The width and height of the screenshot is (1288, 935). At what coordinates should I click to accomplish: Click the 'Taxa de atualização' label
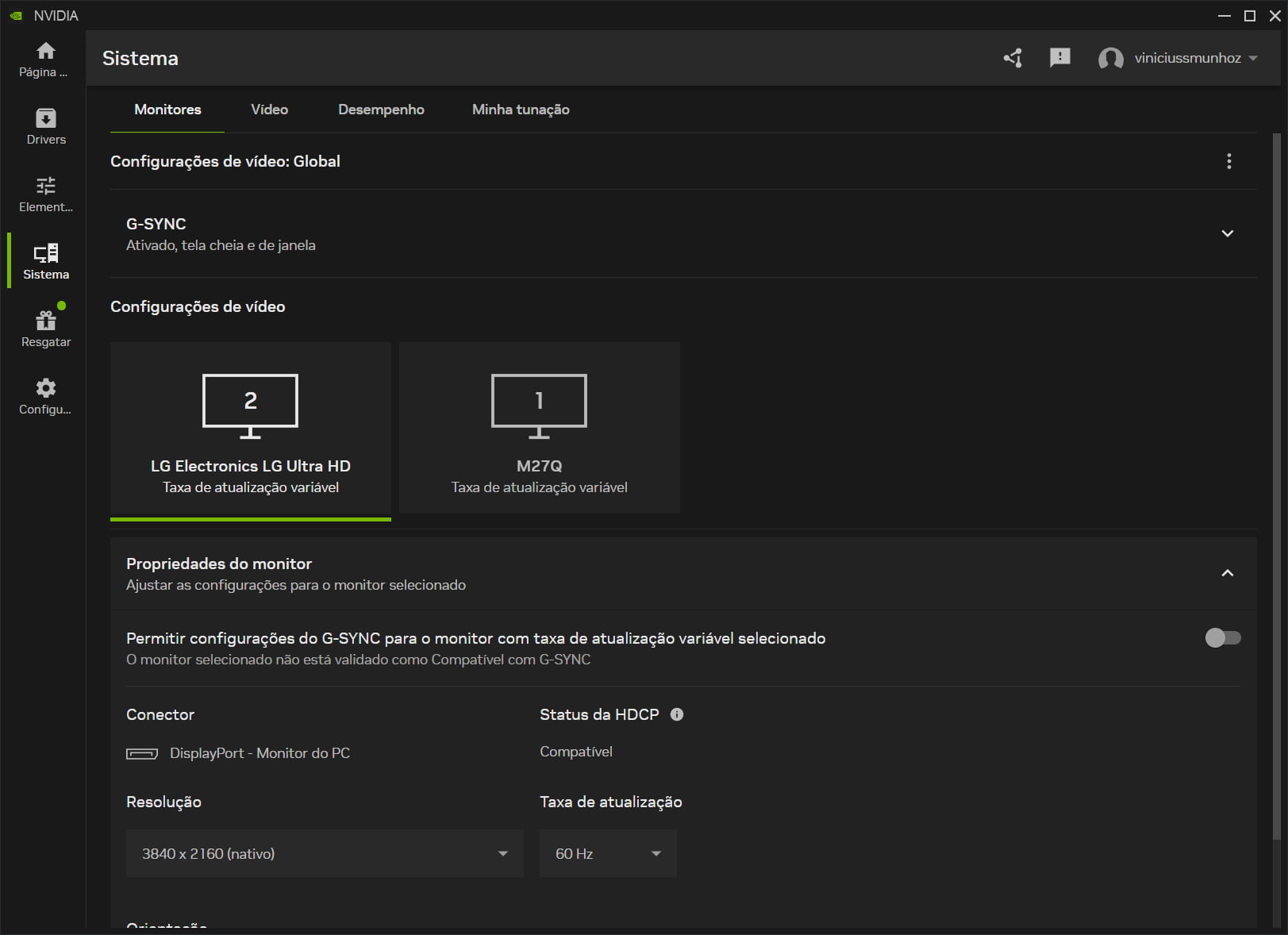coord(611,802)
